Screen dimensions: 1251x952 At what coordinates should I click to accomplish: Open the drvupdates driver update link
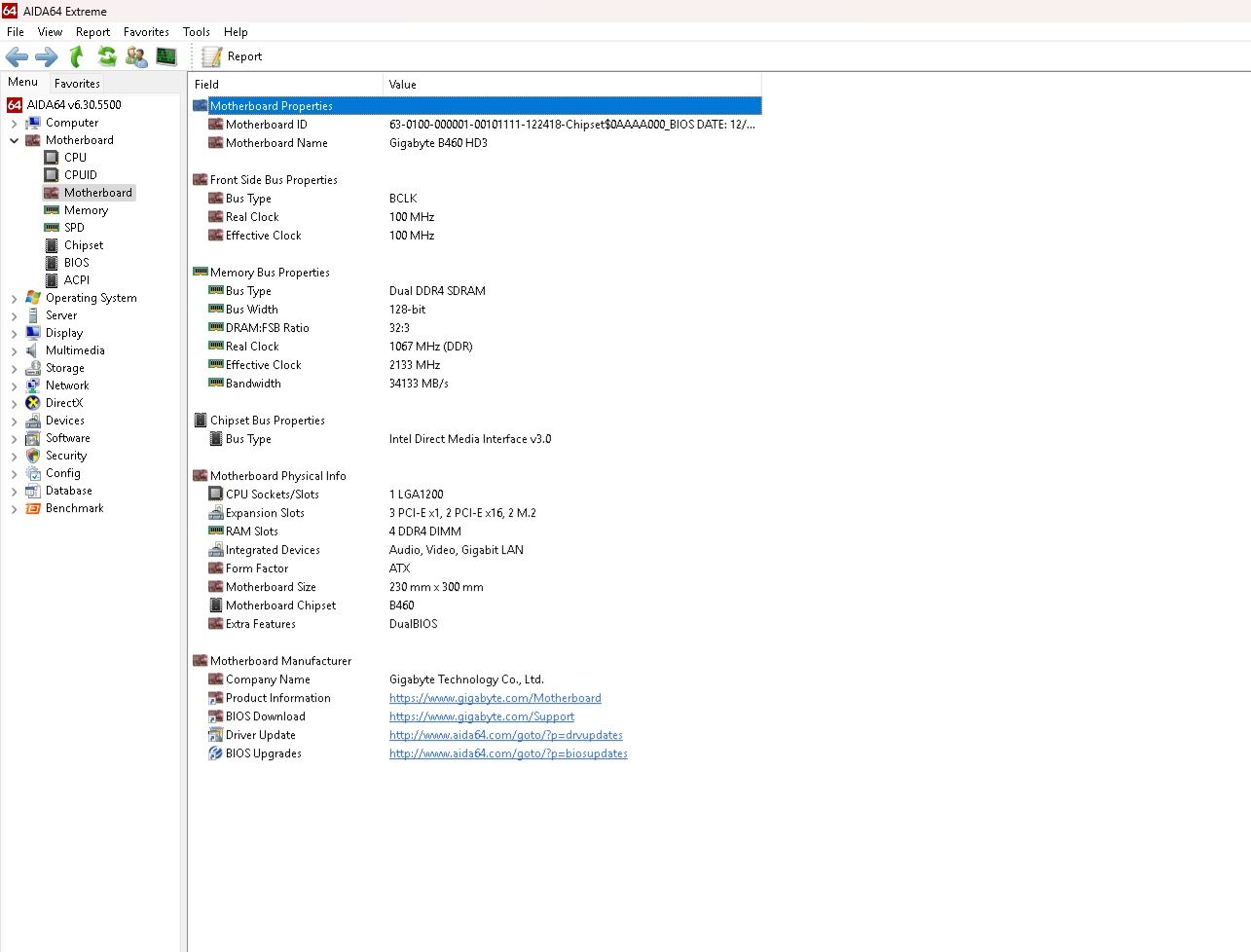(x=505, y=735)
